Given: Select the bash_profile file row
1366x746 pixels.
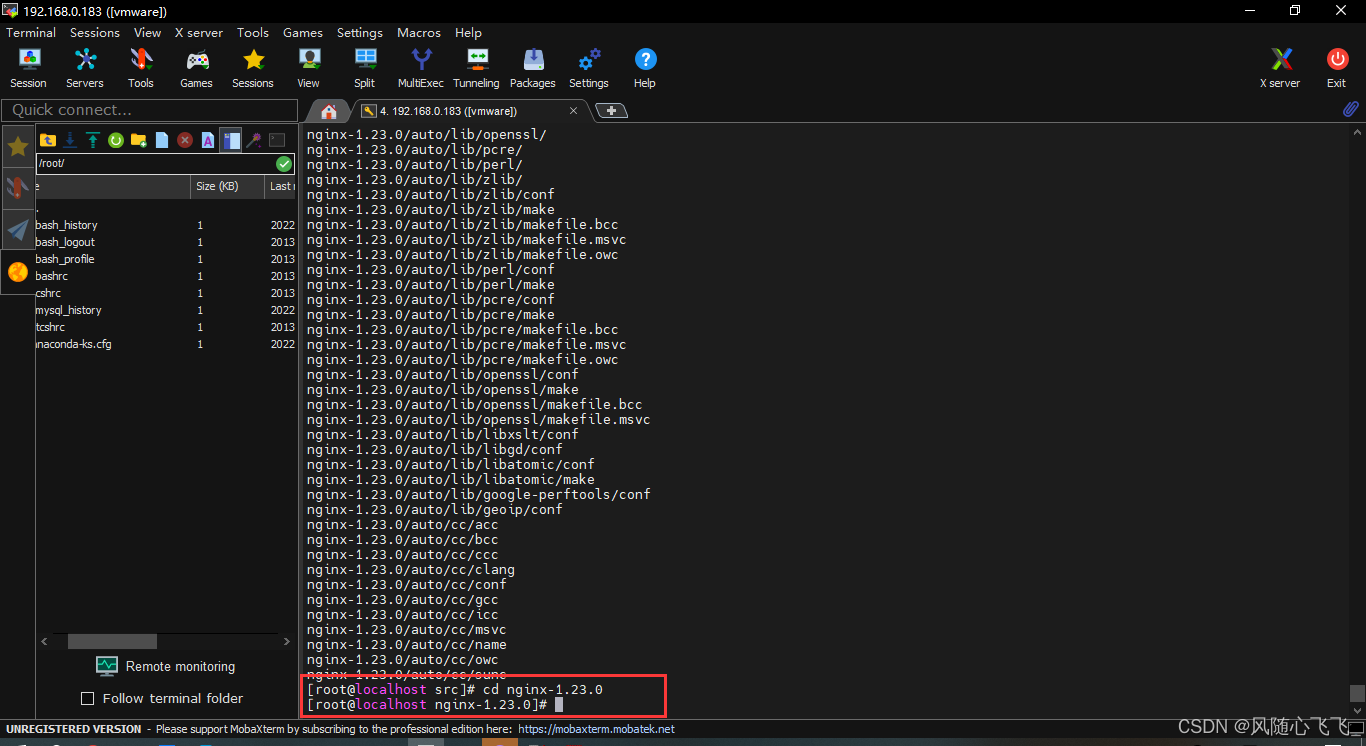Looking at the screenshot, I should point(166,259).
